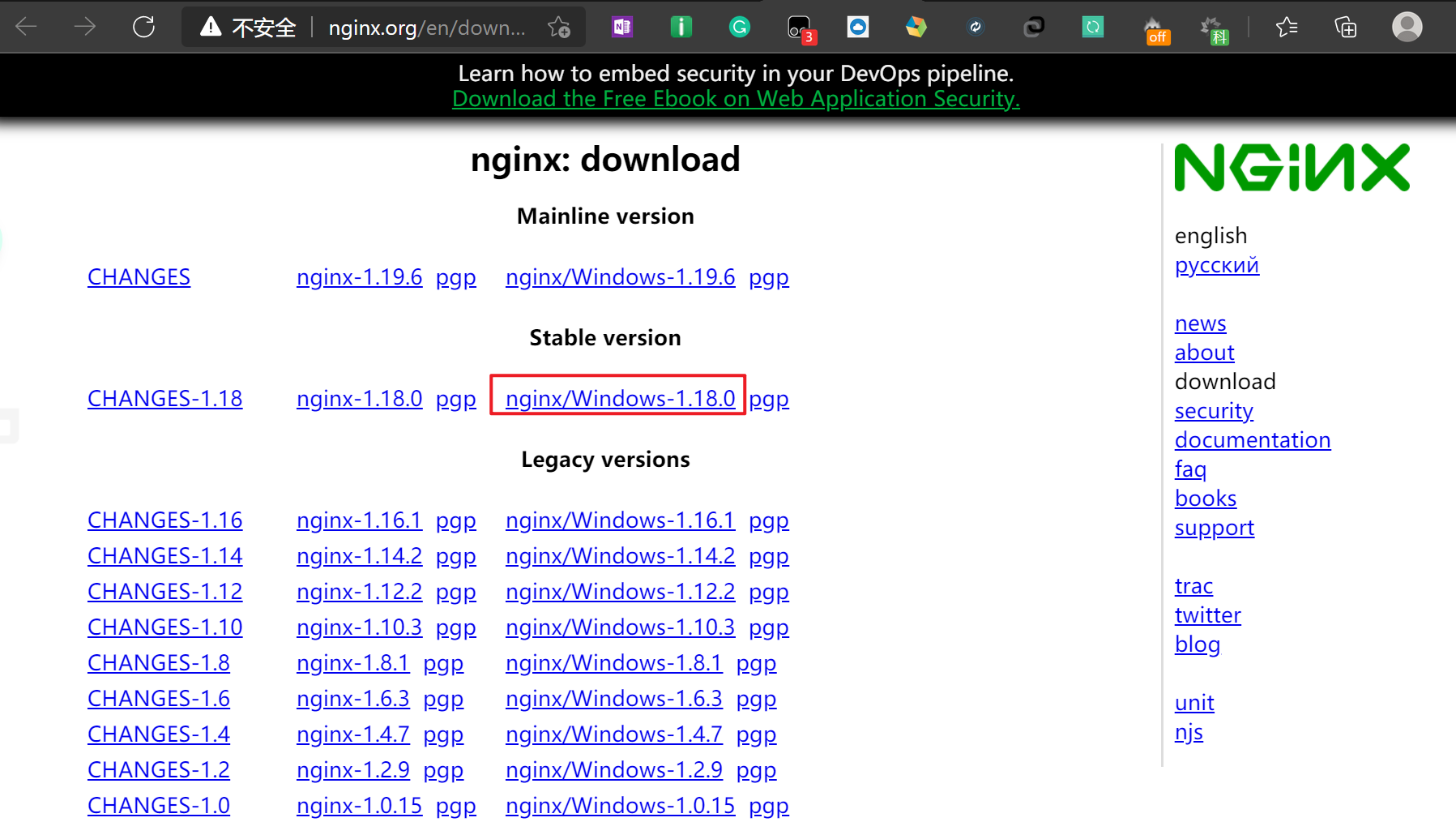
Task: Open the support link in the sidebar
Action: point(1215,528)
